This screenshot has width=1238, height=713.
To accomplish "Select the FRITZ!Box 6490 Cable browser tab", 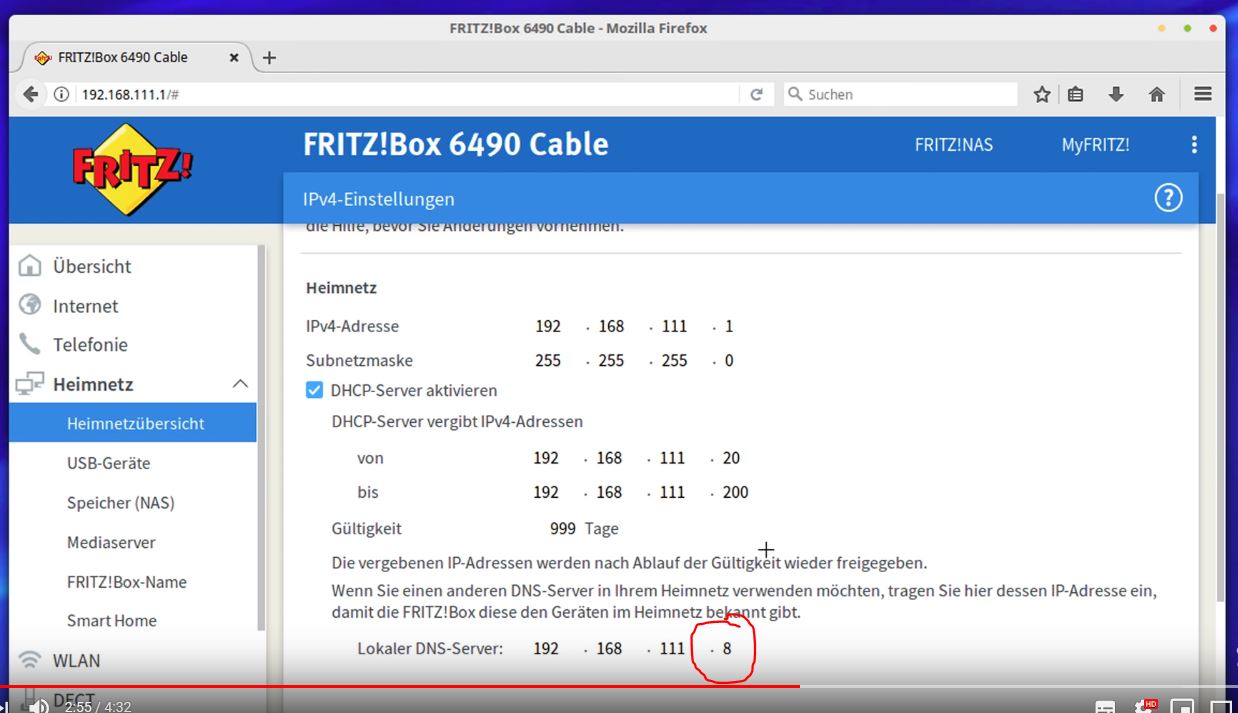I will (x=135, y=58).
